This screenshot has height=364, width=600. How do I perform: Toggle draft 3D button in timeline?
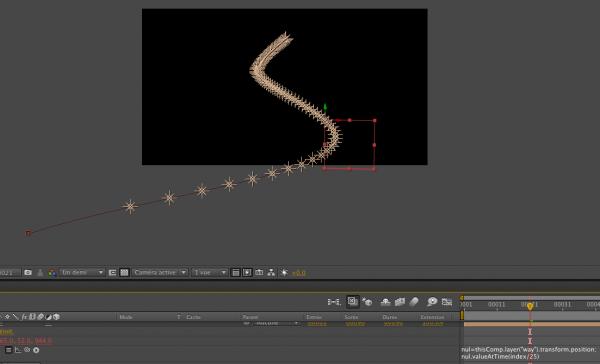pyautogui.click(x=352, y=302)
